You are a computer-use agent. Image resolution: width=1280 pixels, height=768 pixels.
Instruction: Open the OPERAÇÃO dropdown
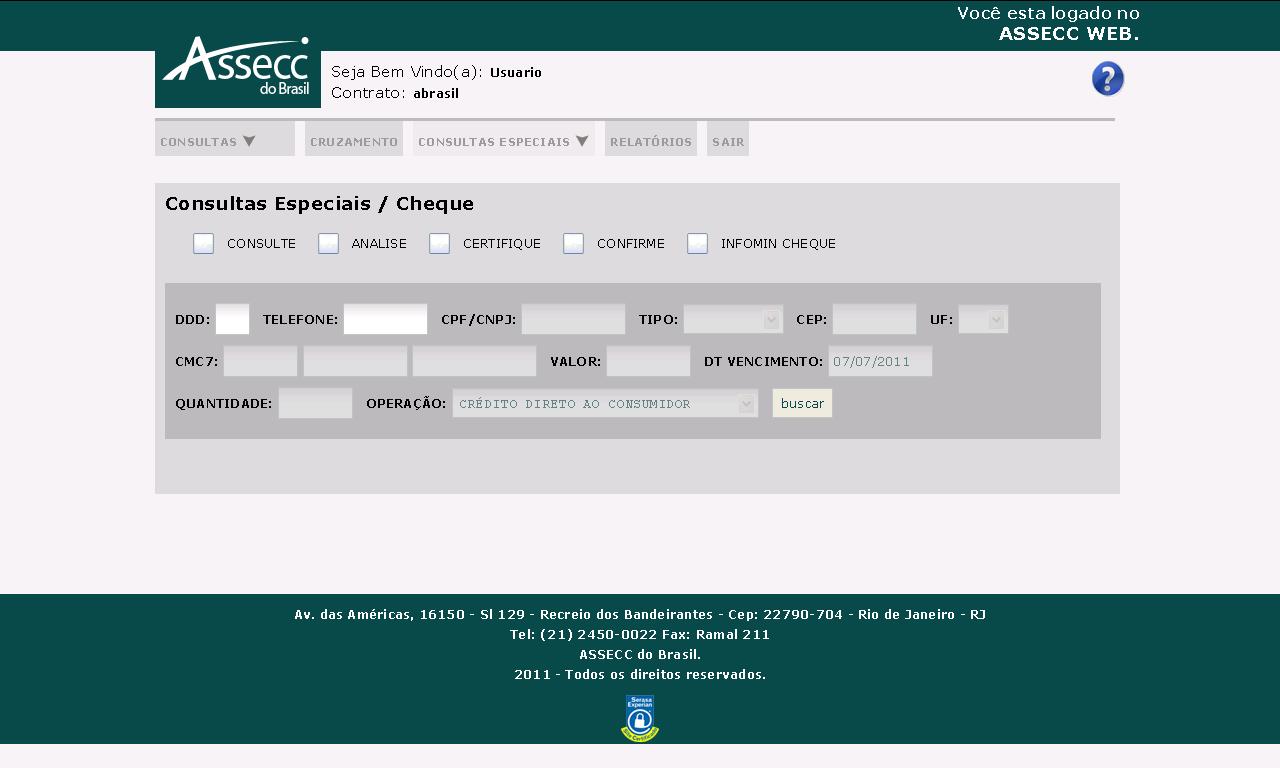[605, 403]
